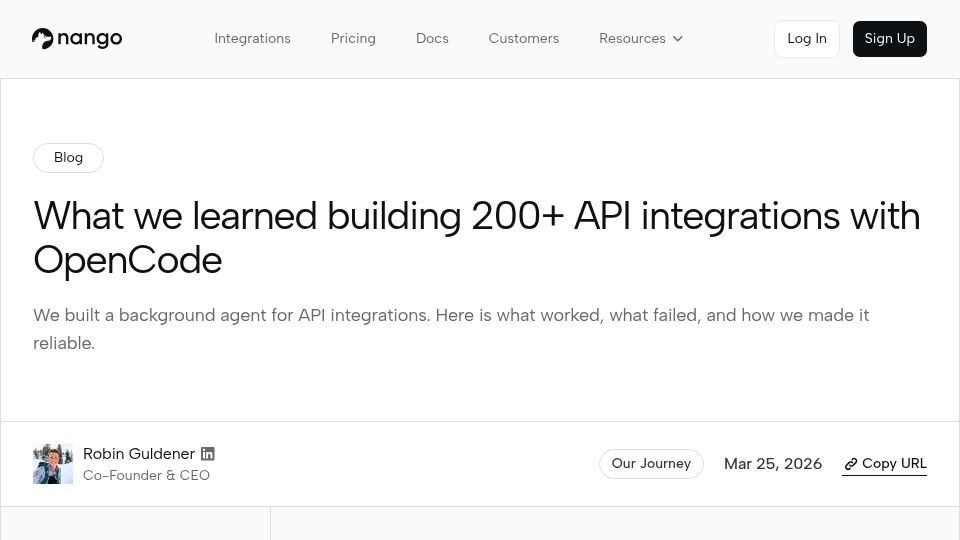Click the author name Robin Guldener
This screenshot has width=960, height=540.
tap(139, 454)
